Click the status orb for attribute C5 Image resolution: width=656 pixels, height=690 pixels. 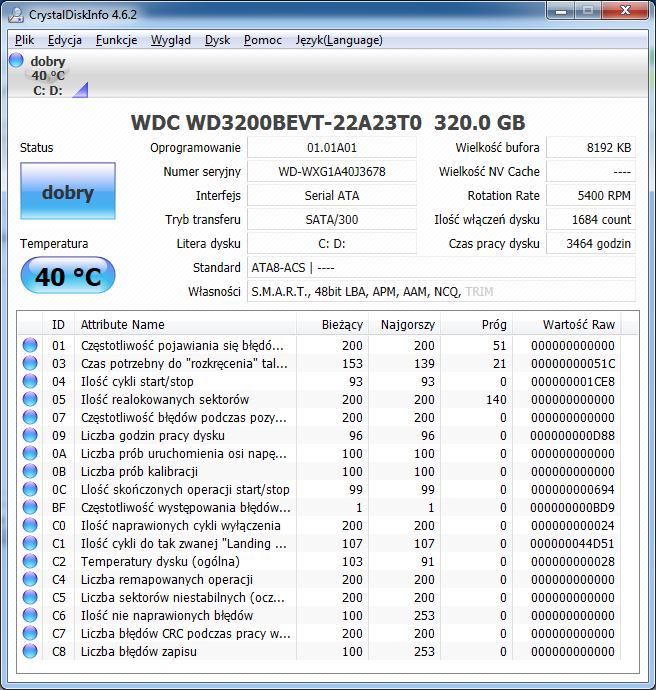pos(30,598)
